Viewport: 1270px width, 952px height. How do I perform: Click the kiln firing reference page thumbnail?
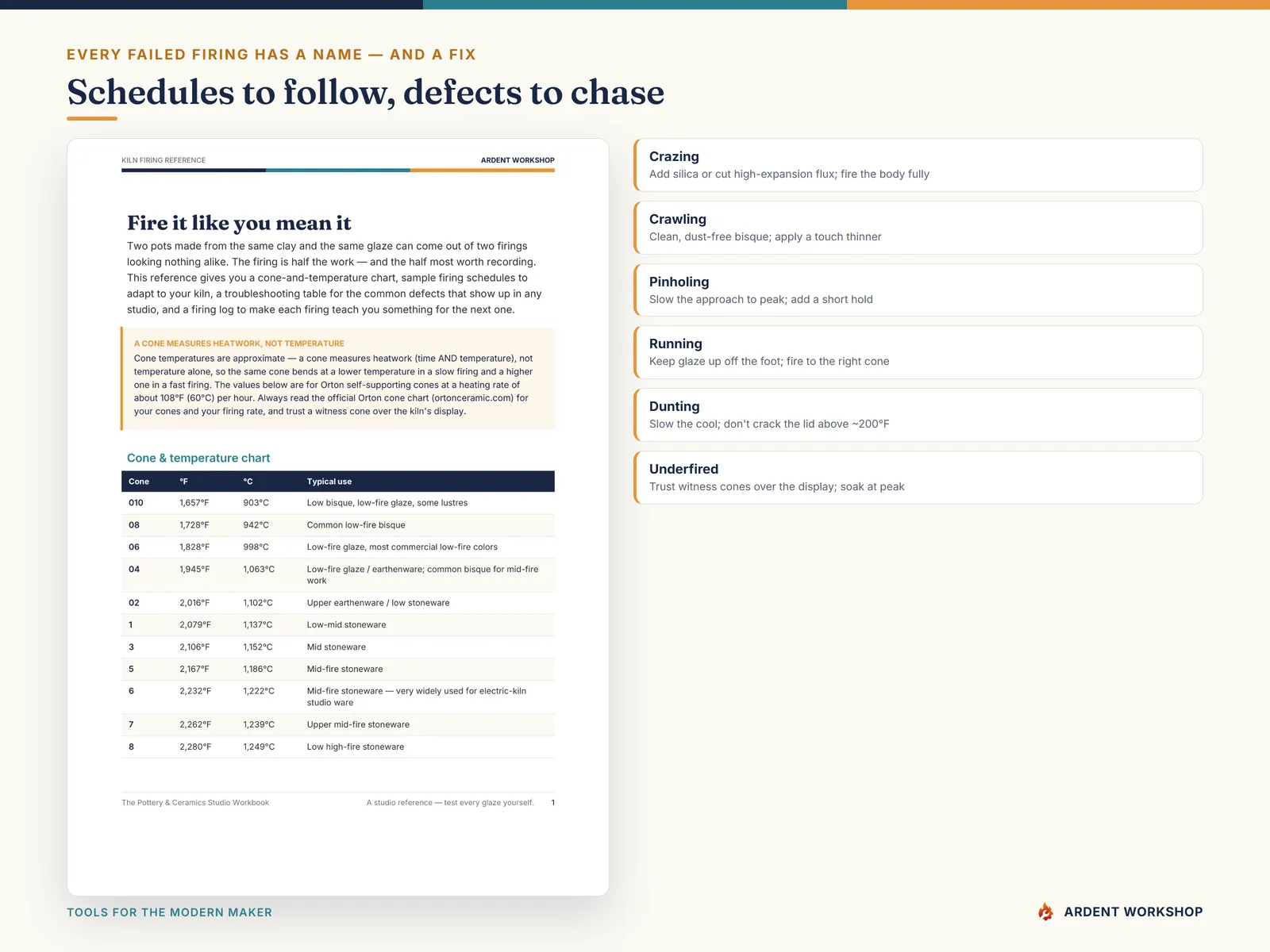pyautogui.click(x=338, y=517)
